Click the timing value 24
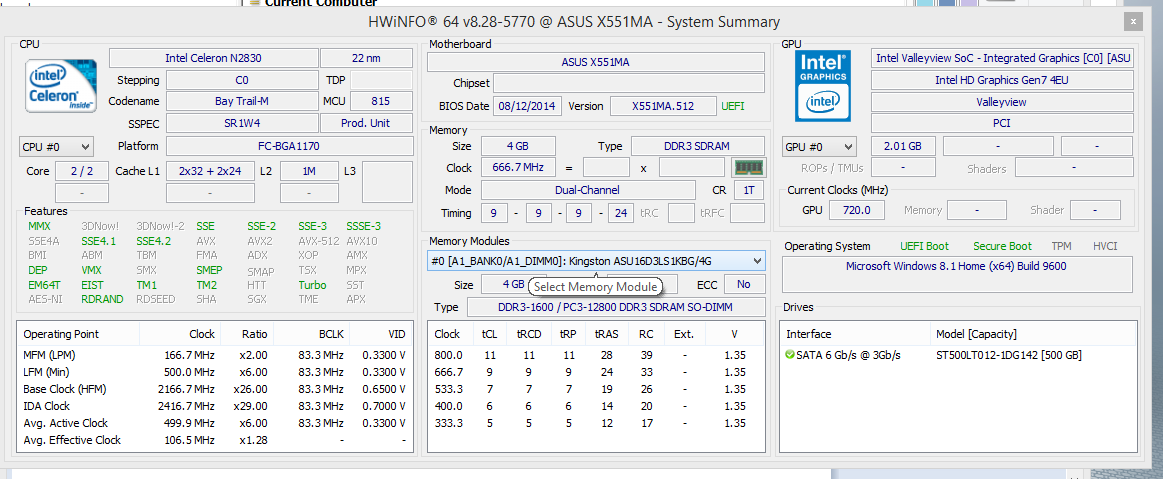The width and height of the screenshot is (1163, 479). (x=620, y=213)
